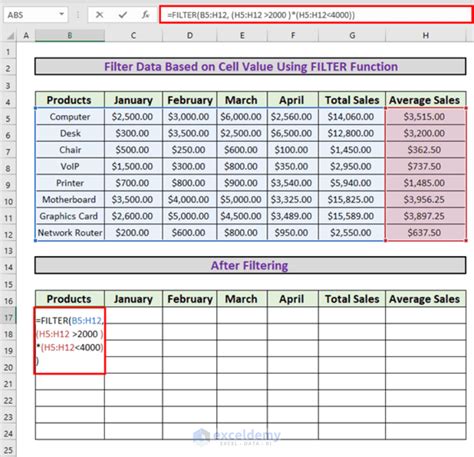474x457 pixels.
Task: Select Motherboard total sales $15,825.00
Action: [352, 199]
